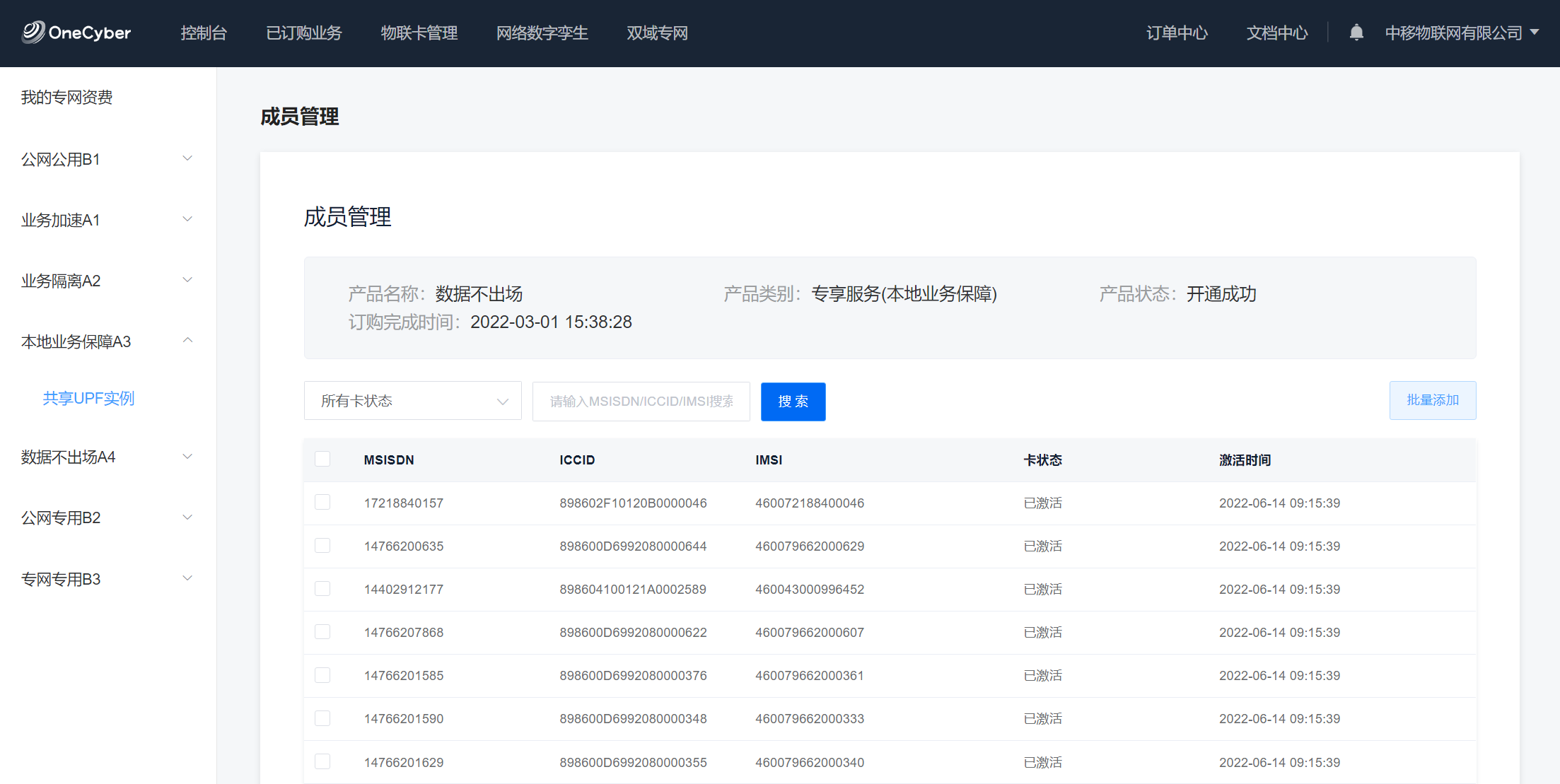1560x784 pixels.
Task: Focus the MSISDN/ICCID/IMSI search field
Action: 641,402
